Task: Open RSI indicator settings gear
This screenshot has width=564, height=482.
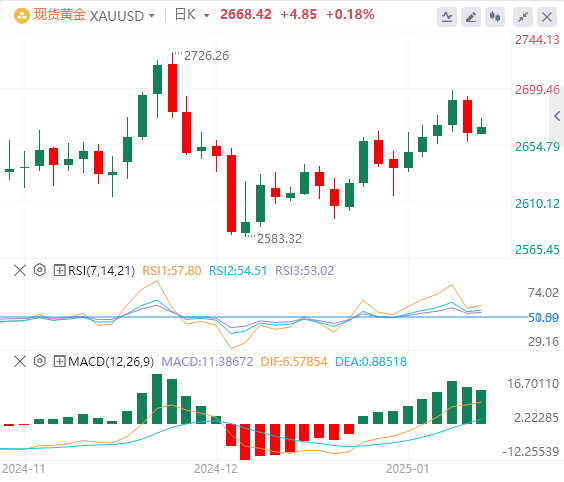Action: (40, 270)
